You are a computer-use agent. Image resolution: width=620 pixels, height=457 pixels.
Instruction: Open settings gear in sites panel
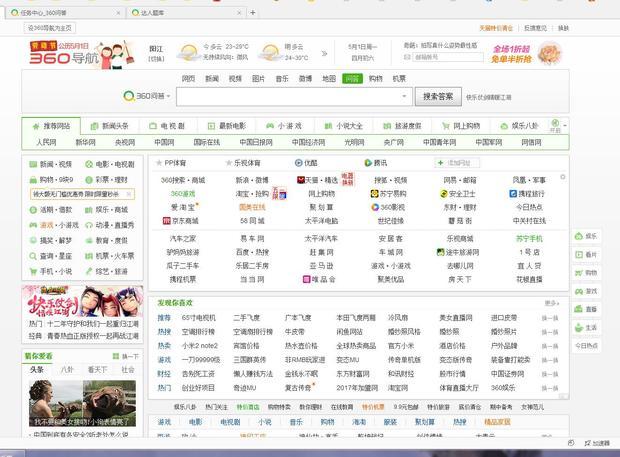coord(563,177)
